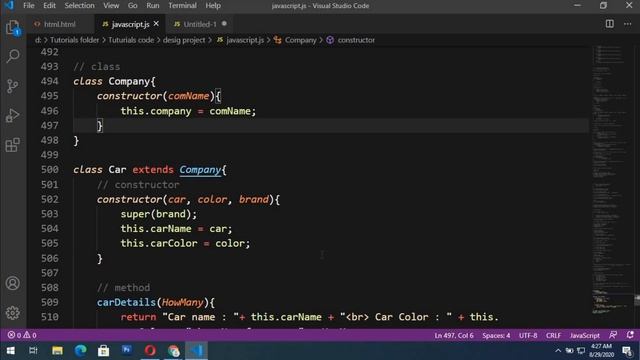Open notifications bell in status bar

[x=630, y=335]
